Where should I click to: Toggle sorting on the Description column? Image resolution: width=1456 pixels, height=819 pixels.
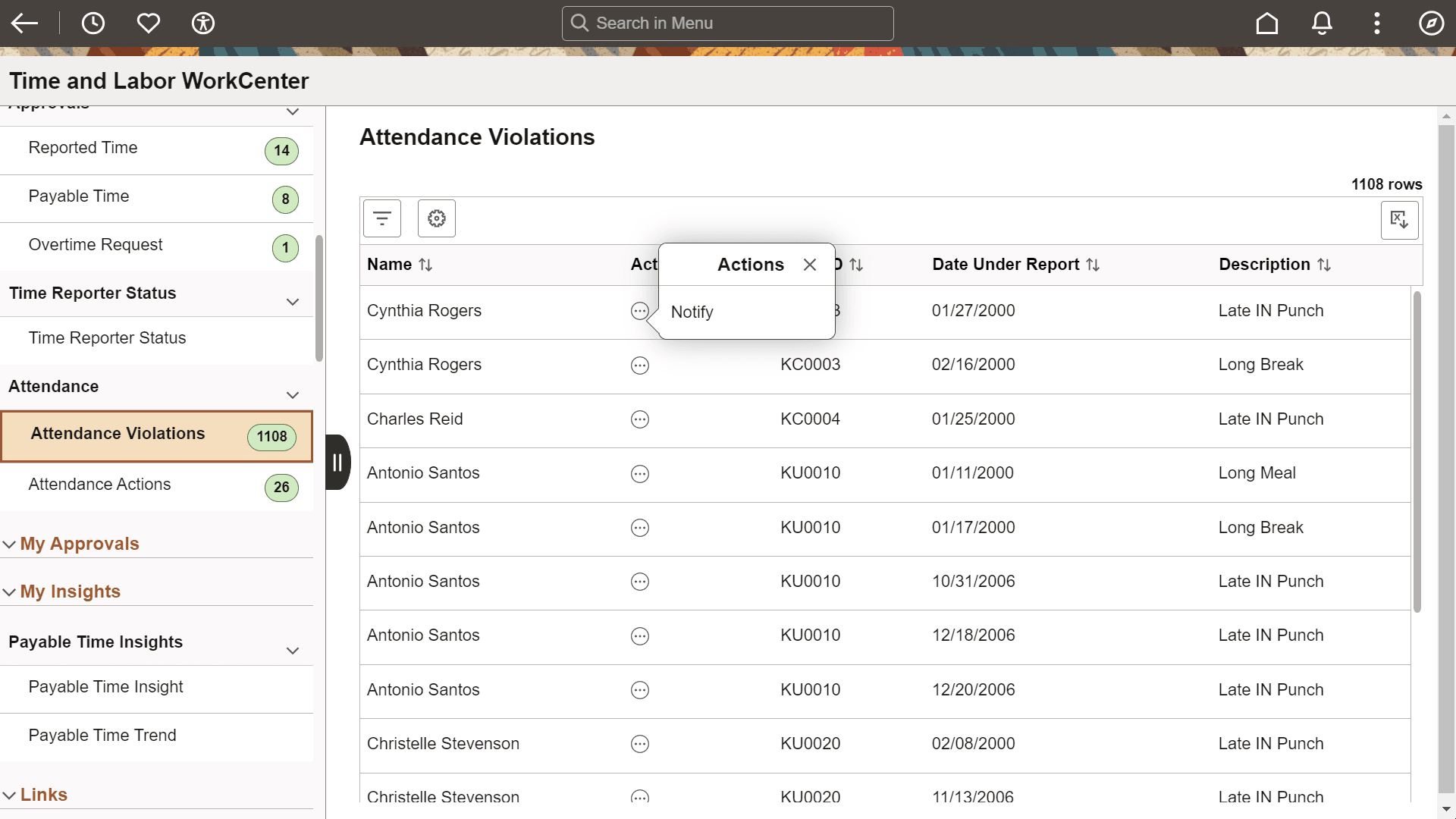pyautogui.click(x=1325, y=265)
